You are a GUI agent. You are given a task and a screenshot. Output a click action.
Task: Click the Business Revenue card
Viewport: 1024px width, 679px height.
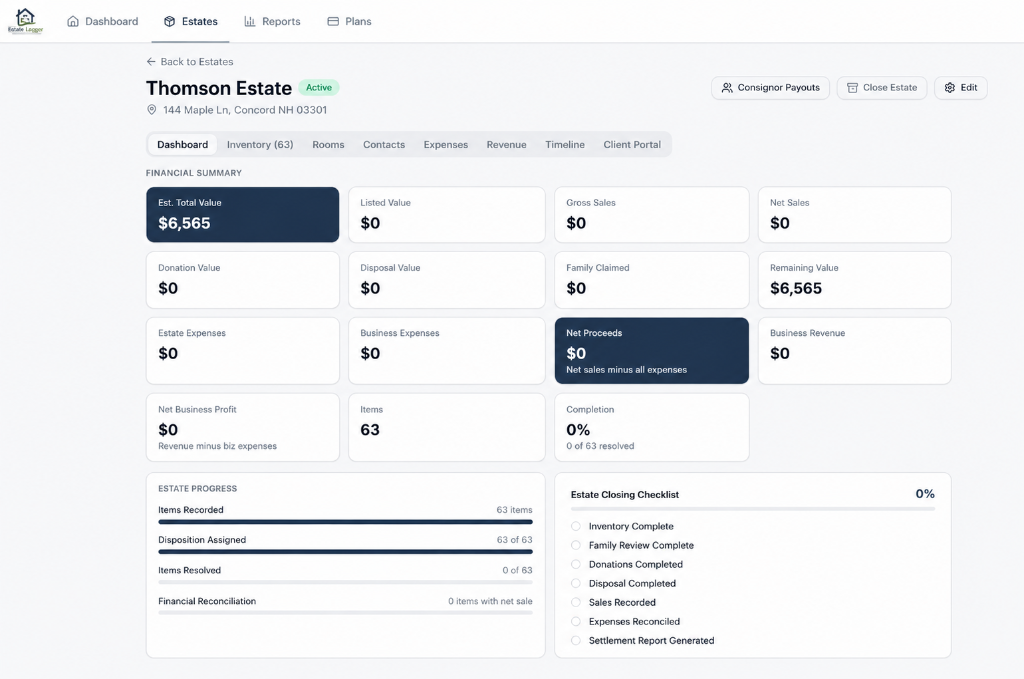coord(855,351)
